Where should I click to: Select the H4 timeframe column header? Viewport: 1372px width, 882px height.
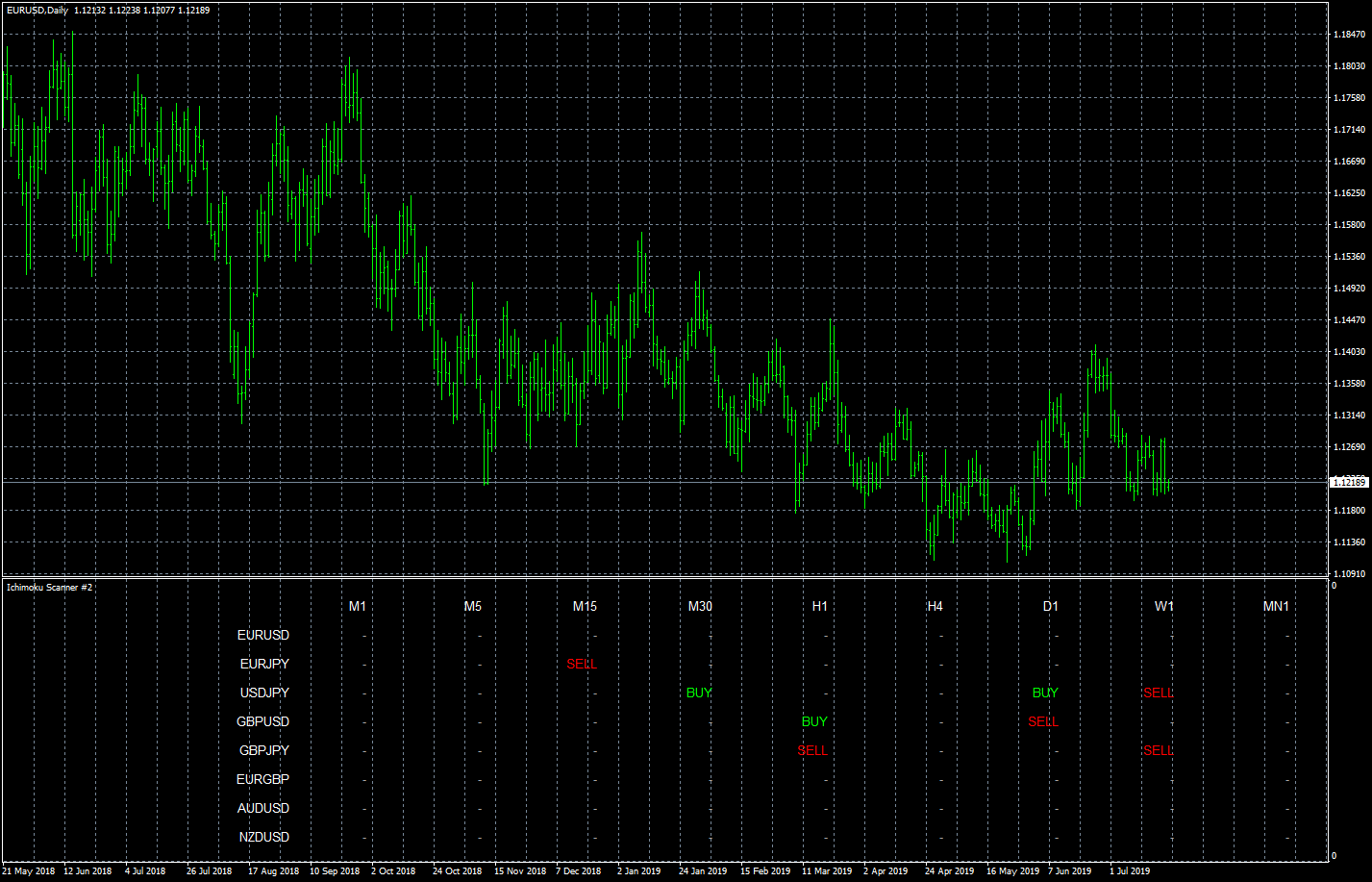click(935, 606)
